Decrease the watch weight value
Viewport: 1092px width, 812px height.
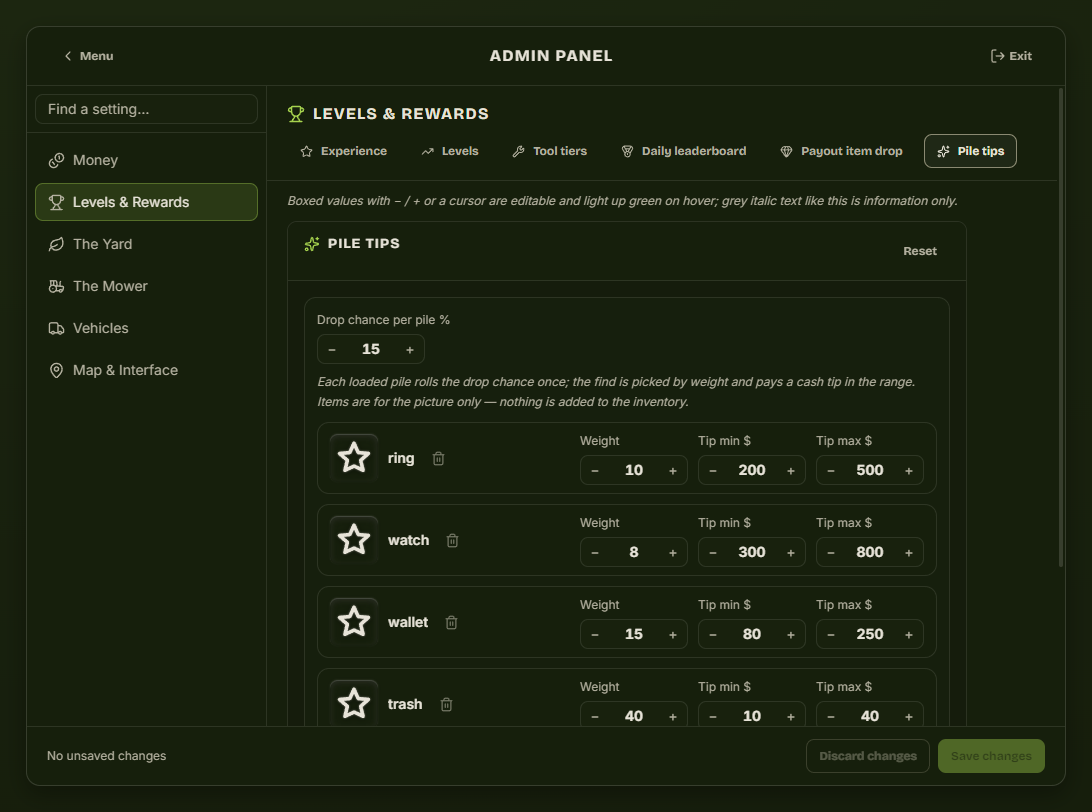pos(595,553)
